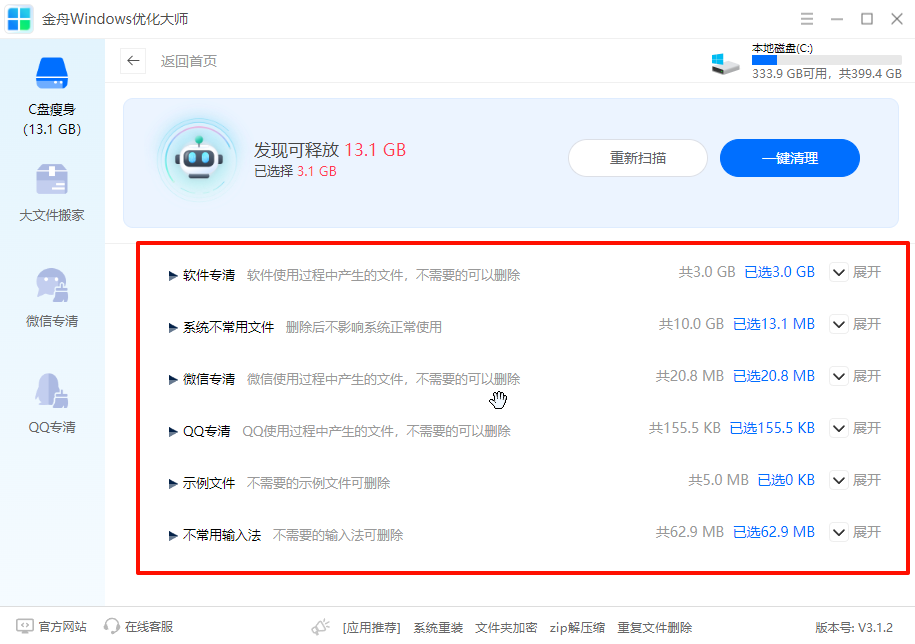Open the 大文件搬家 box icon
Viewport: 915px width, 644px height.
tap(52, 178)
